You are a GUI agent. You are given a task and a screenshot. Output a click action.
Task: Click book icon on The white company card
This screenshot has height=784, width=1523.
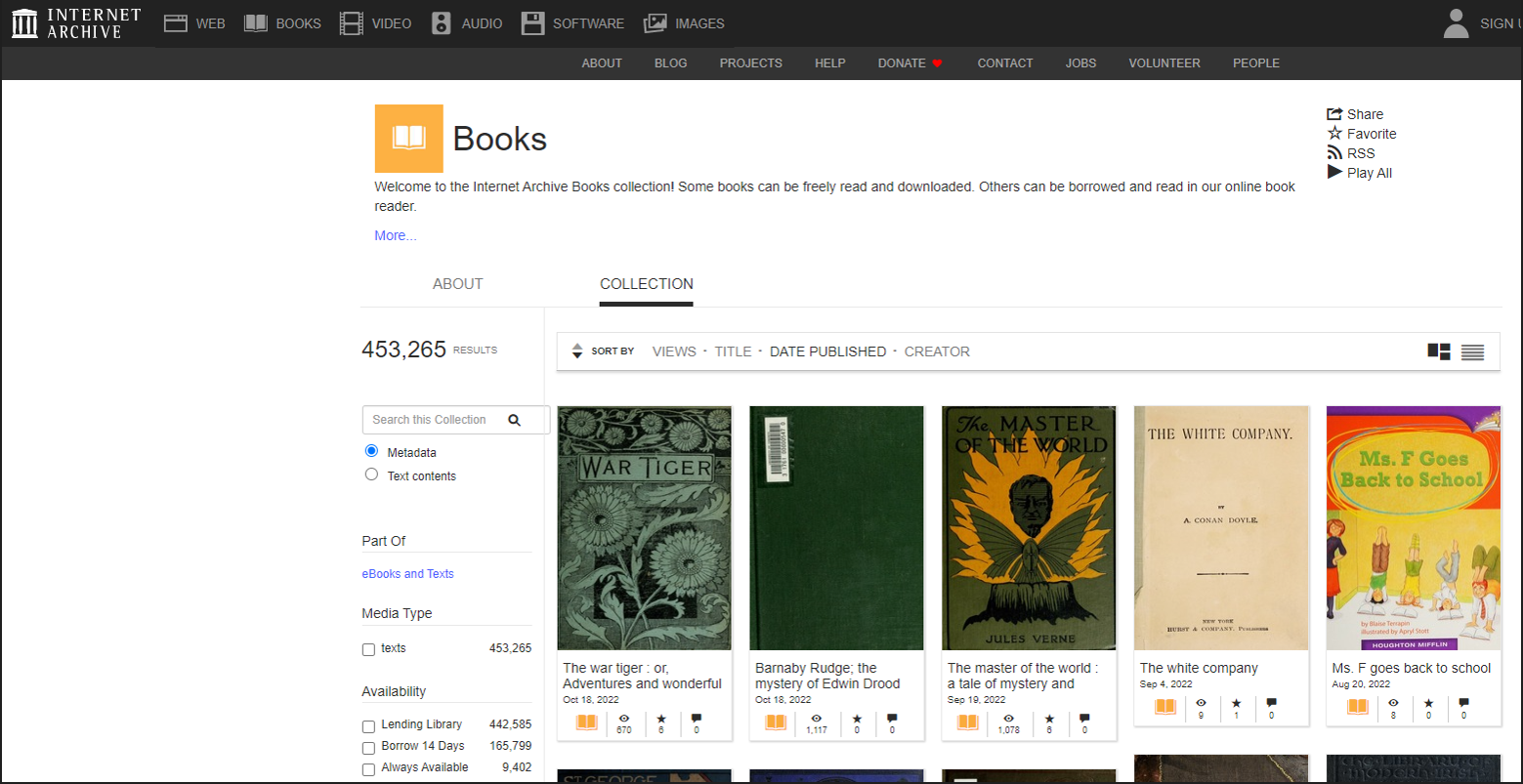point(1165,707)
